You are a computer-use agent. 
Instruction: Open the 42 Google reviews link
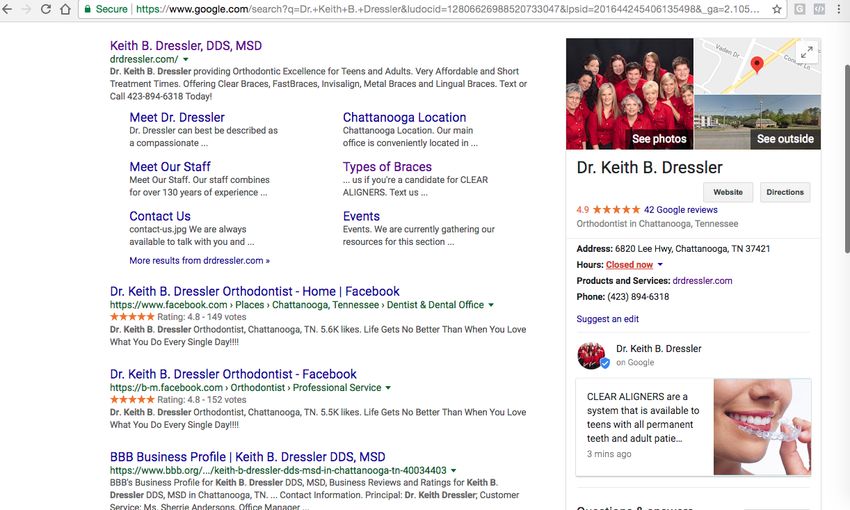click(680, 210)
